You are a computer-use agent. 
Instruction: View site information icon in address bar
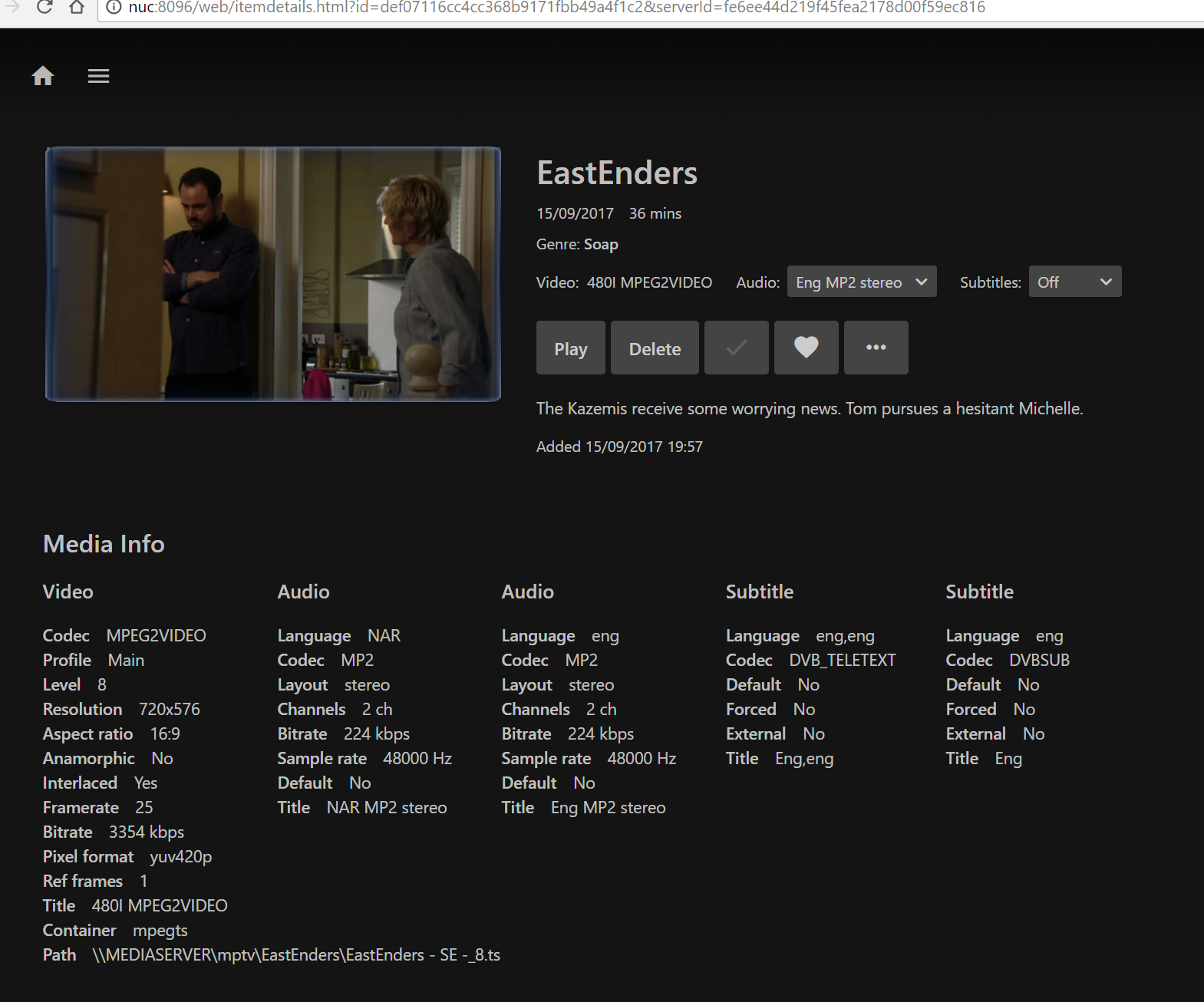[x=114, y=8]
